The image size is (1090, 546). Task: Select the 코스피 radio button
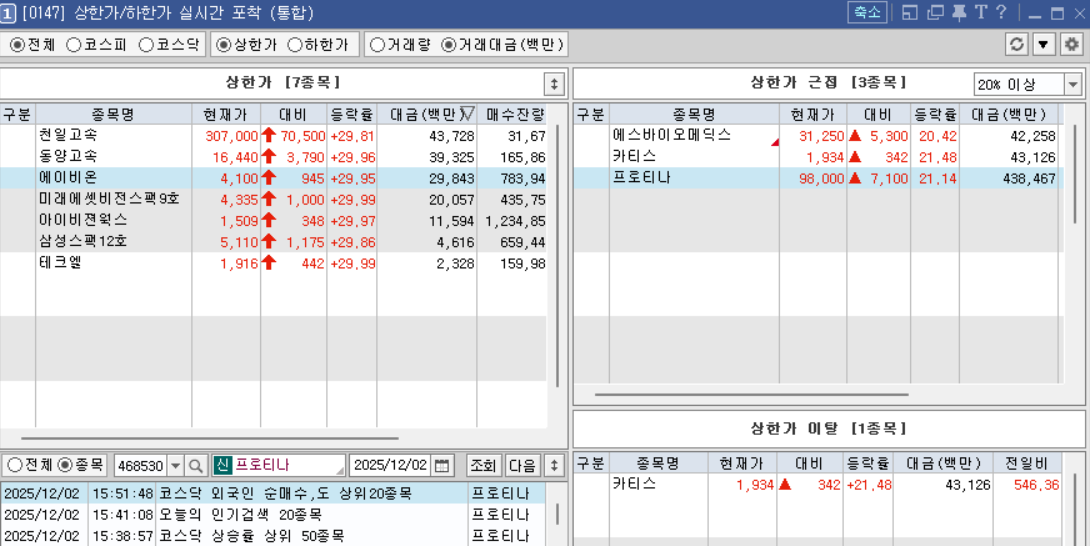point(73,45)
